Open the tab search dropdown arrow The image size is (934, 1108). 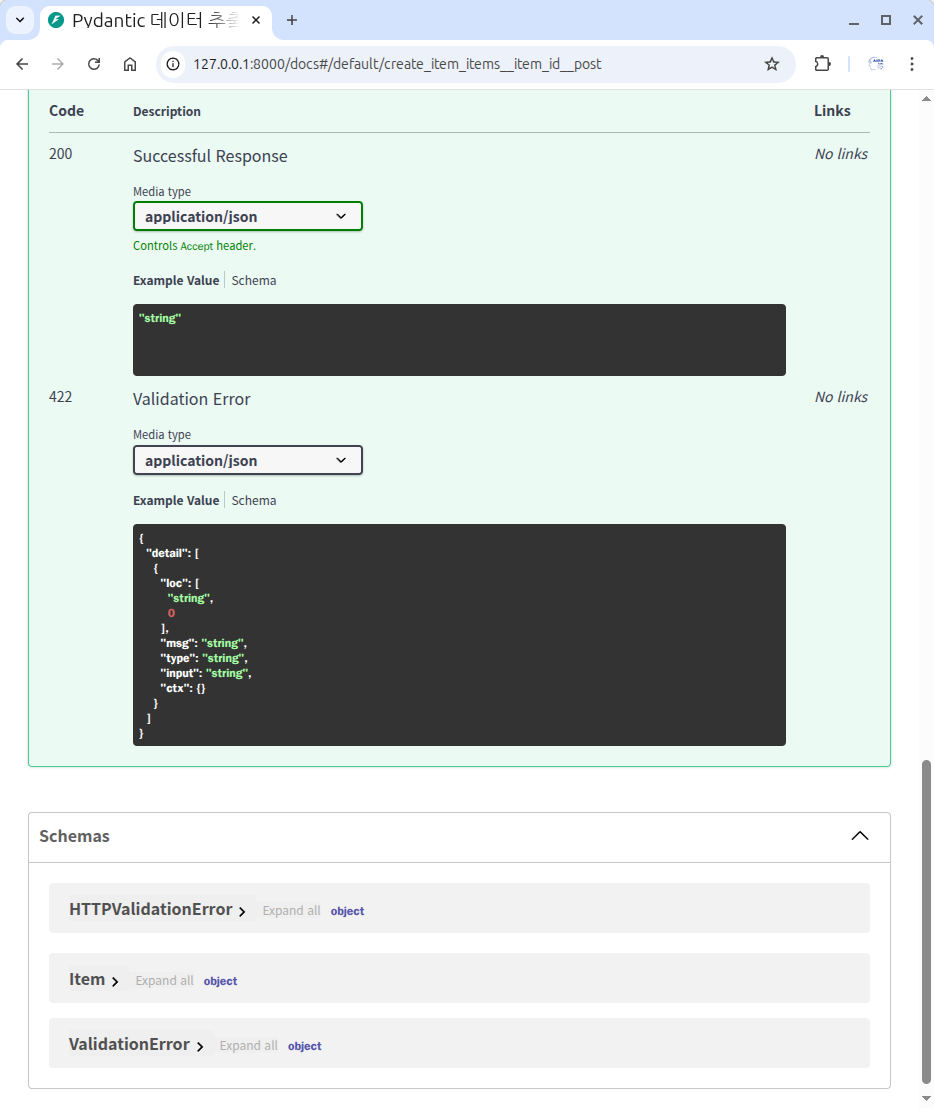coord(20,20)
